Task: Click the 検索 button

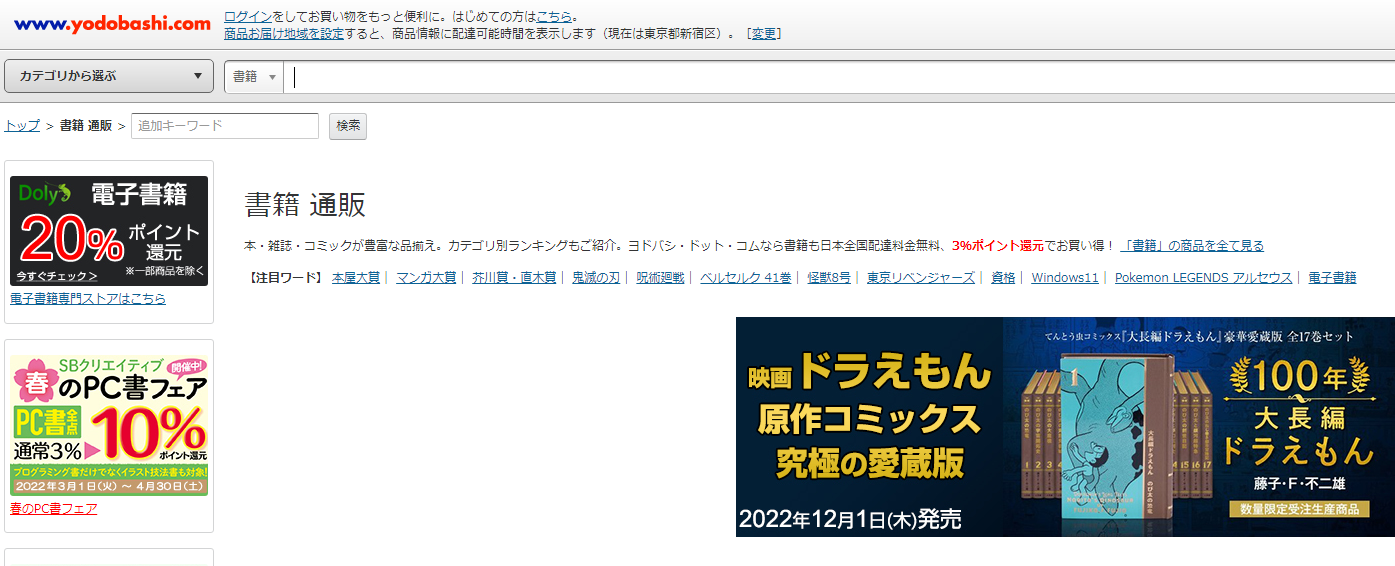Action: coord(348,126)
